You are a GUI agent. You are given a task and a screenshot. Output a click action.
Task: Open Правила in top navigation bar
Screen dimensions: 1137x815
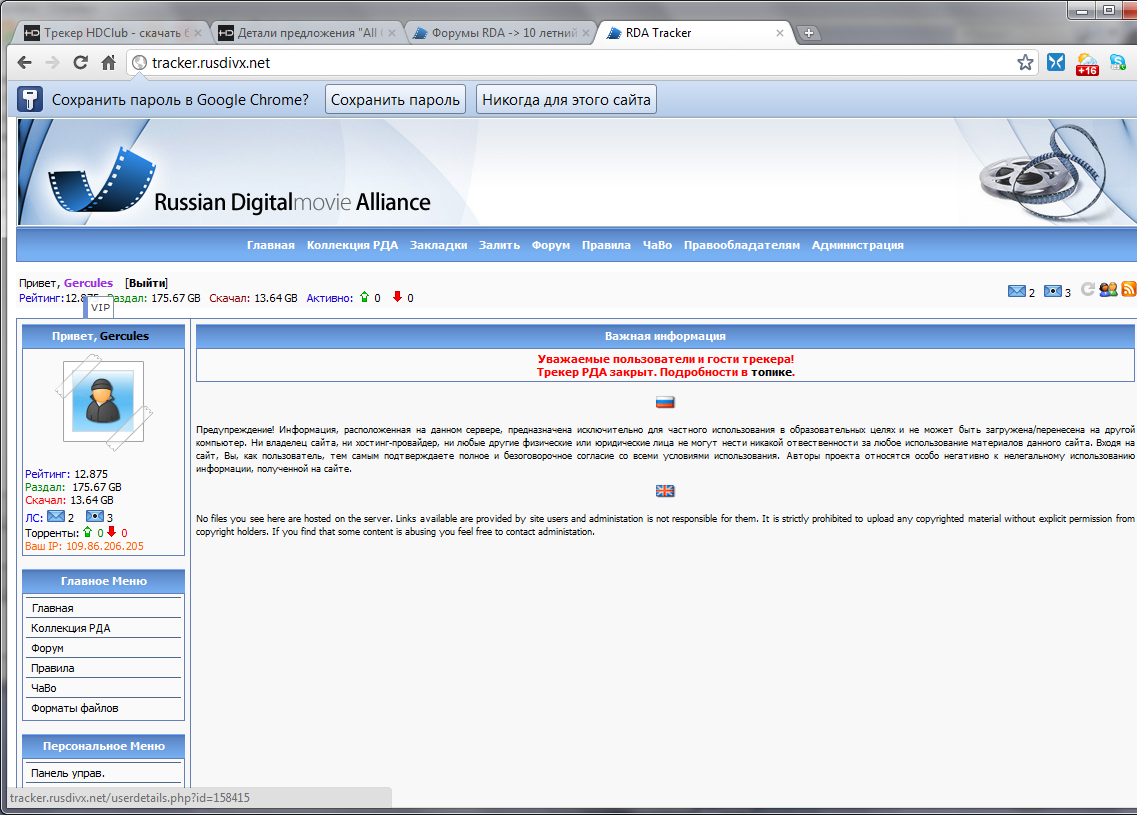tap(606, 245)
